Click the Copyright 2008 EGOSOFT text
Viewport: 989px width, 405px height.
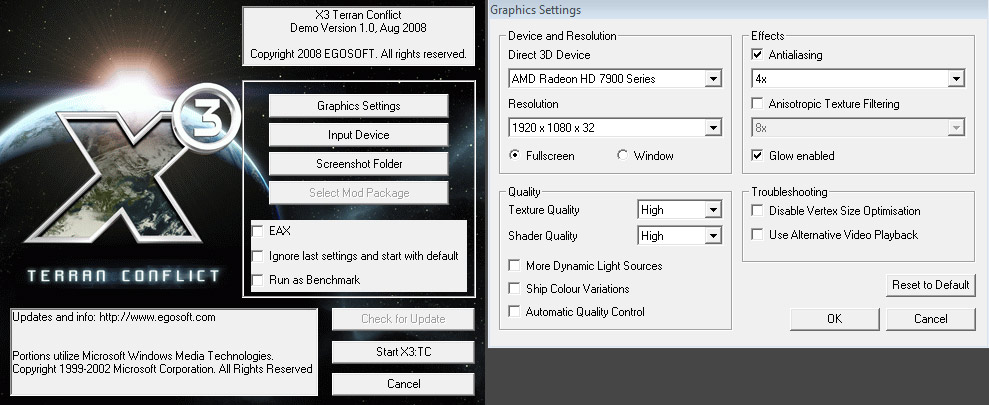click(x=358, y=54)
